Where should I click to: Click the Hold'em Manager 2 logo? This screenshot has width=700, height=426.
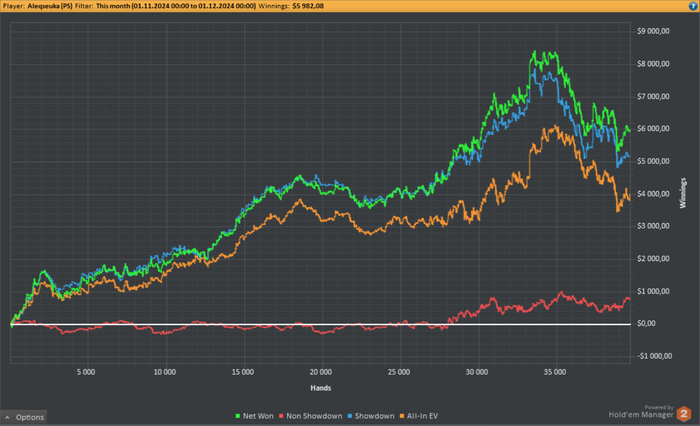683,414
